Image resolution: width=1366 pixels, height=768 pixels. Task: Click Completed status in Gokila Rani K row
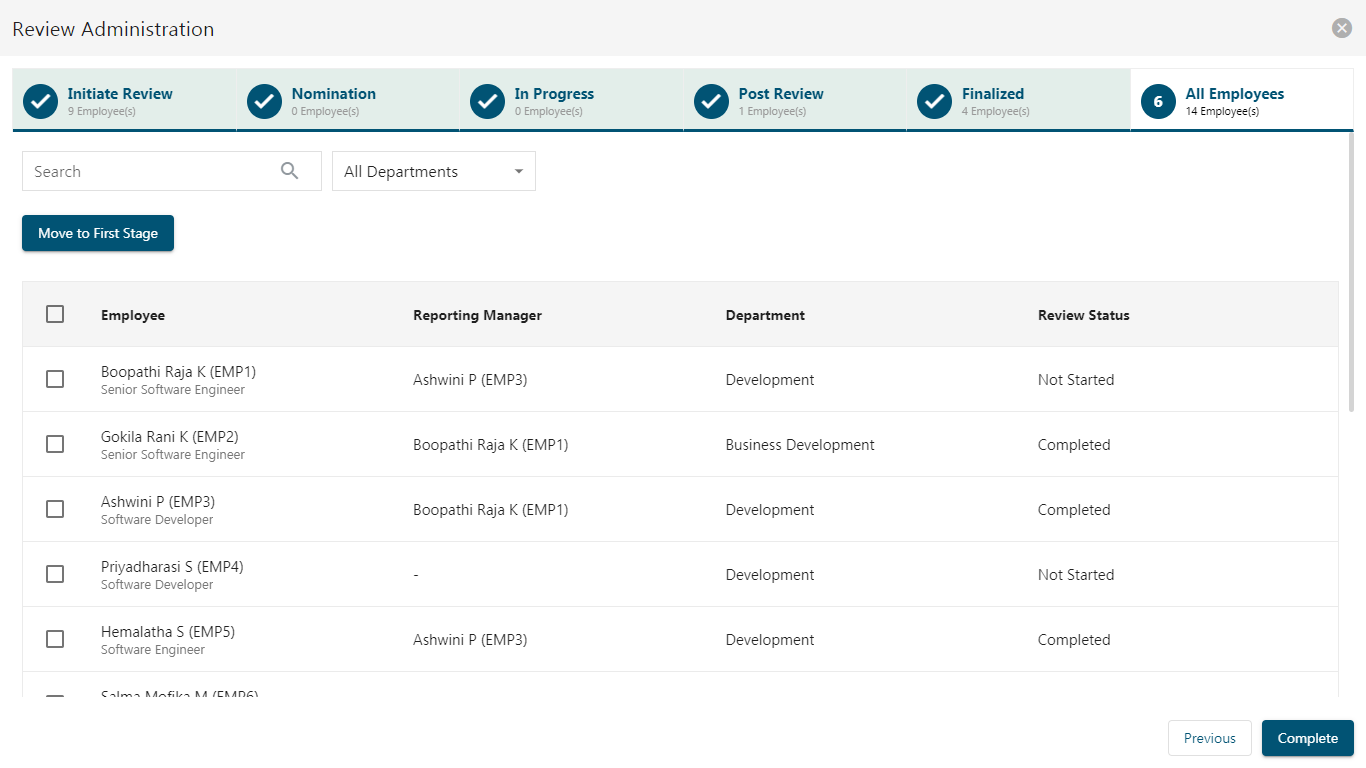tap(1074, 445)
